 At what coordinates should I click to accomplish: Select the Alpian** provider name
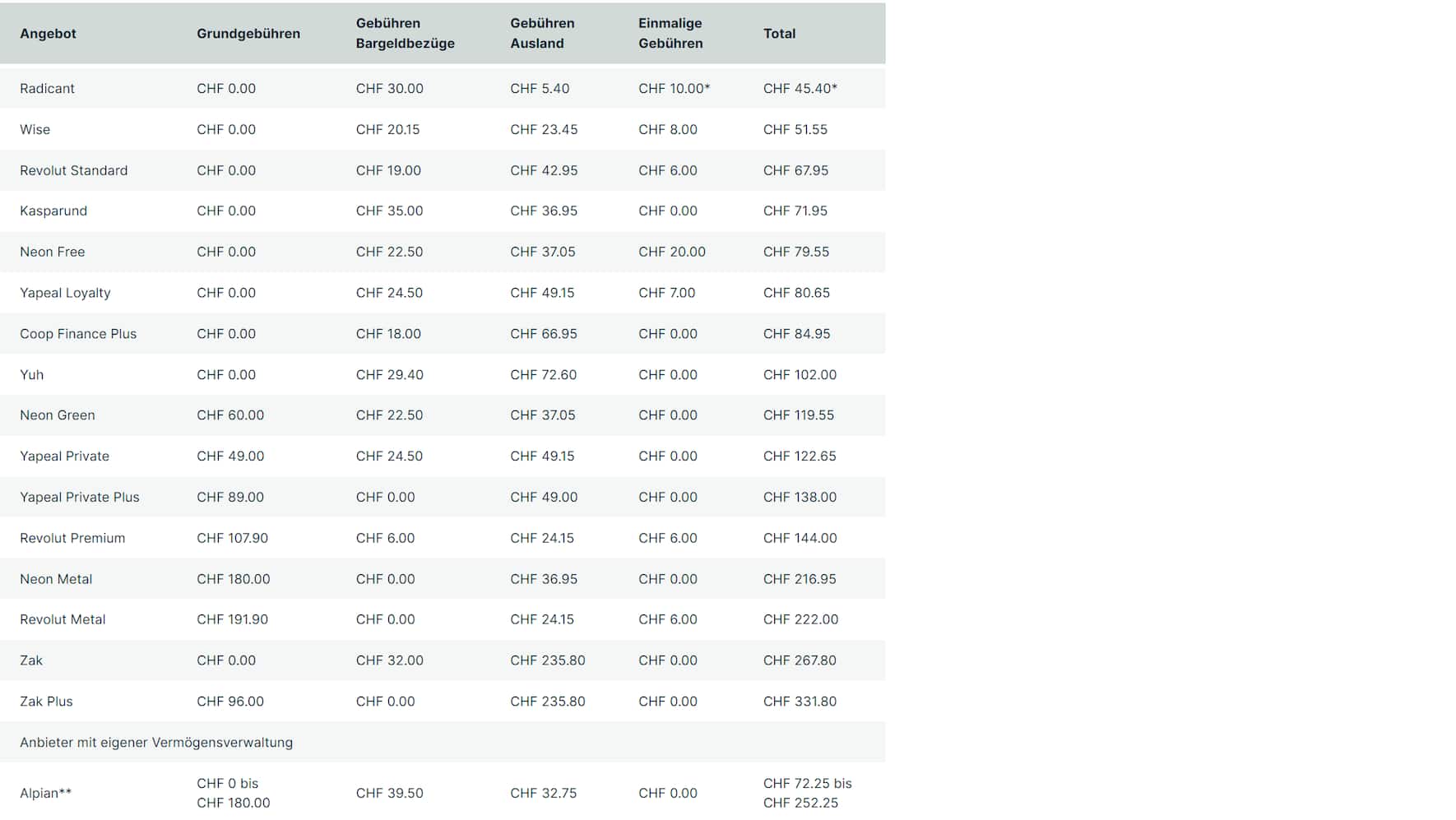[x=45, y=794]
